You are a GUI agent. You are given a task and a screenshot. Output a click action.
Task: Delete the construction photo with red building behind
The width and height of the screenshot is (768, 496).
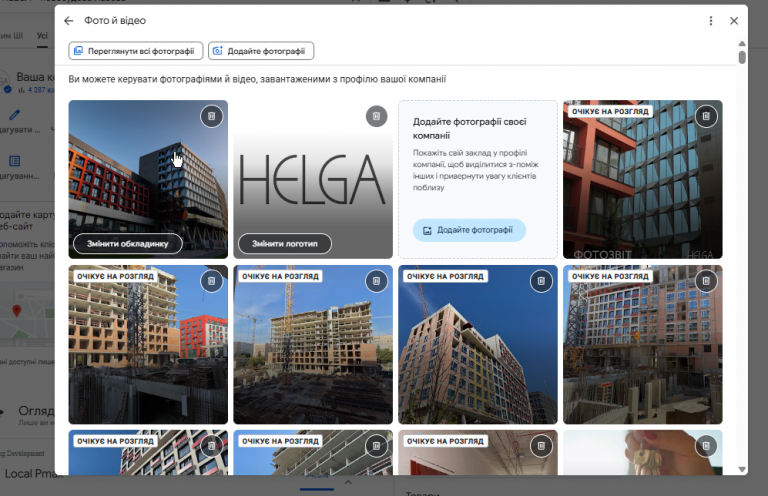coord(212,281)
